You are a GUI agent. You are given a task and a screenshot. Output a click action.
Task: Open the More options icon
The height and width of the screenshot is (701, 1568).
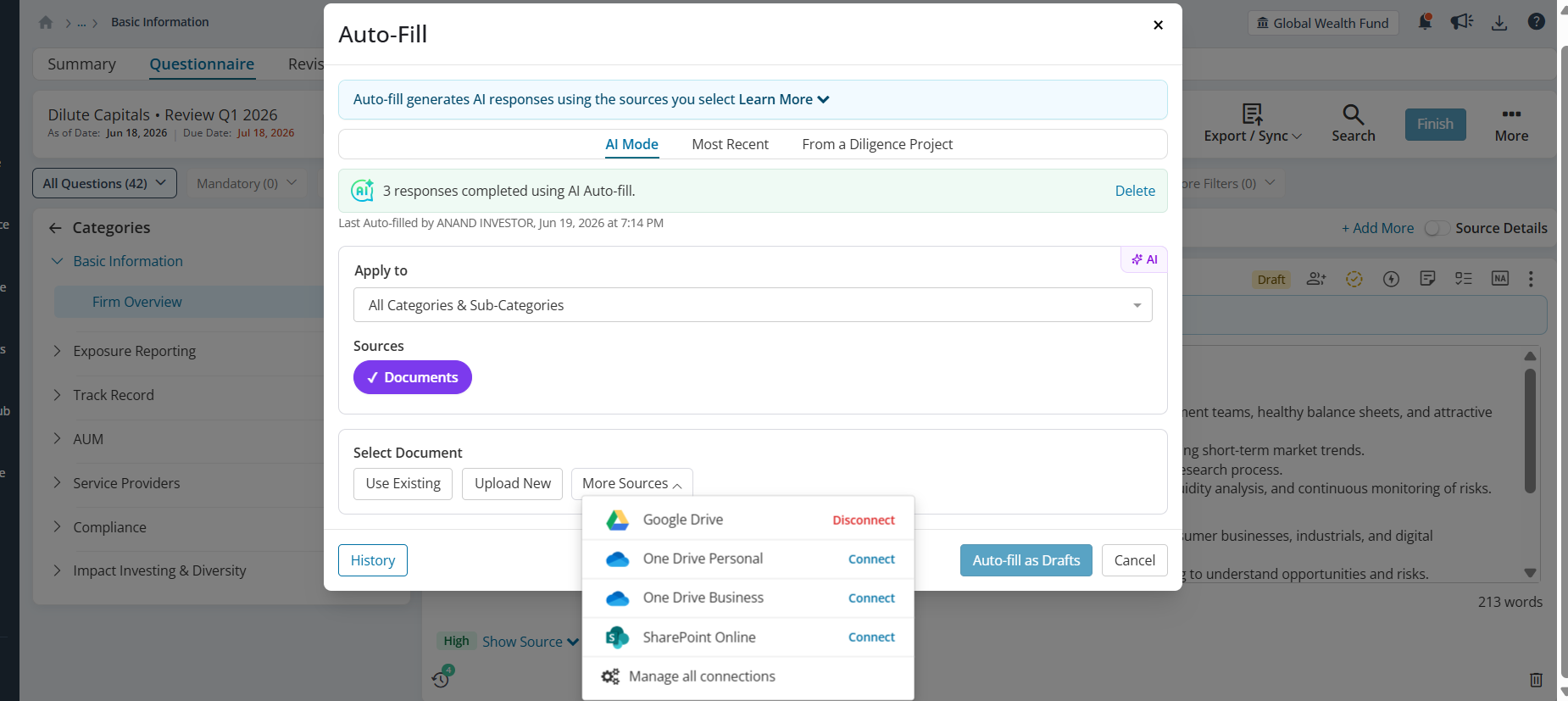(x=1511, y=114)
